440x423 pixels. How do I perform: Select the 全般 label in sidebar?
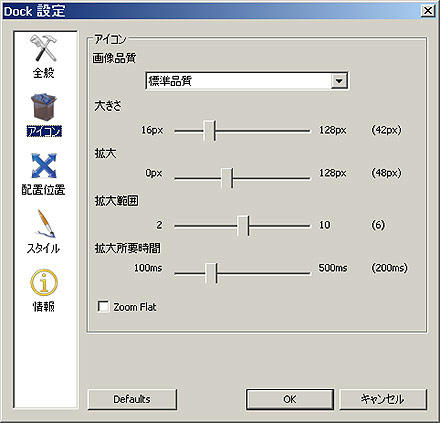(x=44, y=73)
